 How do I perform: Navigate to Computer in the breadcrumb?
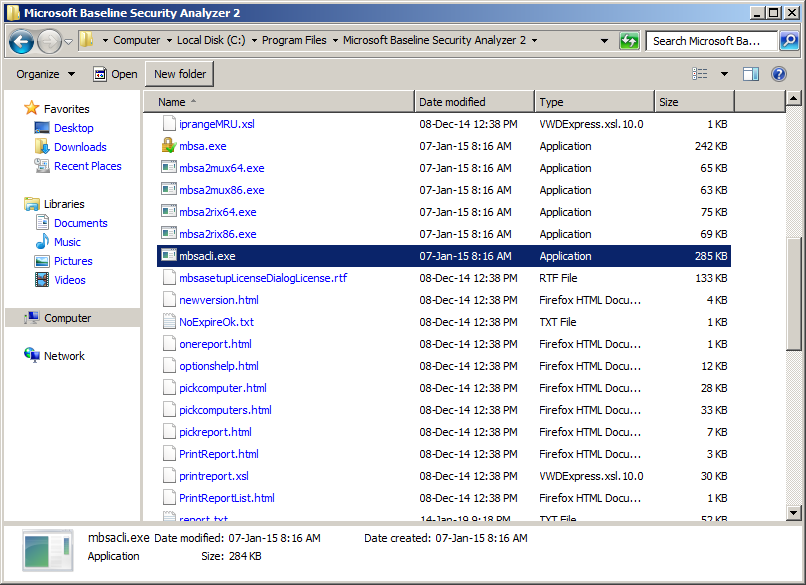[136, 40]
